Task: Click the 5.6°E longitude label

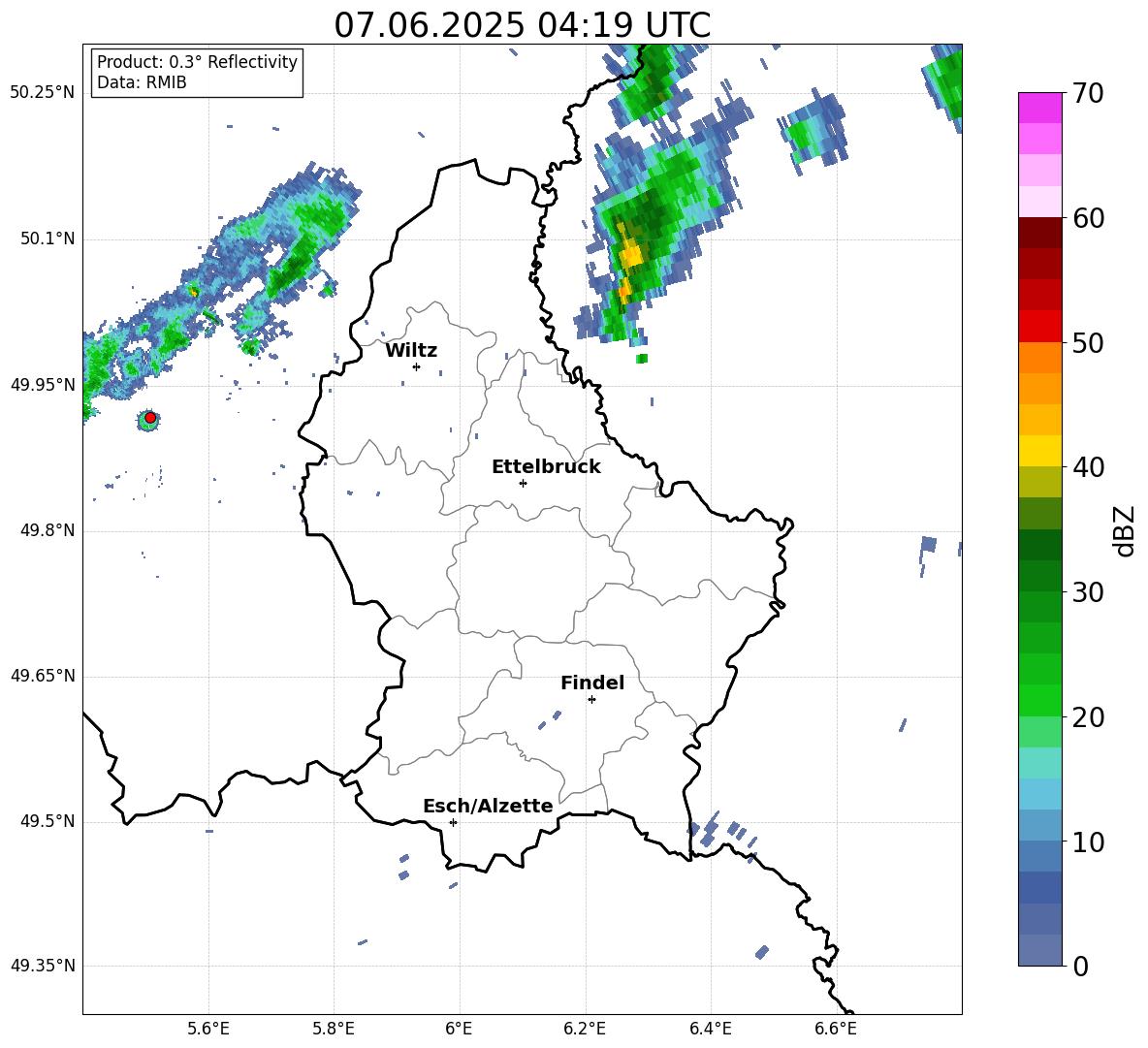Action: pyautogui.click(x=208, y=1029)
